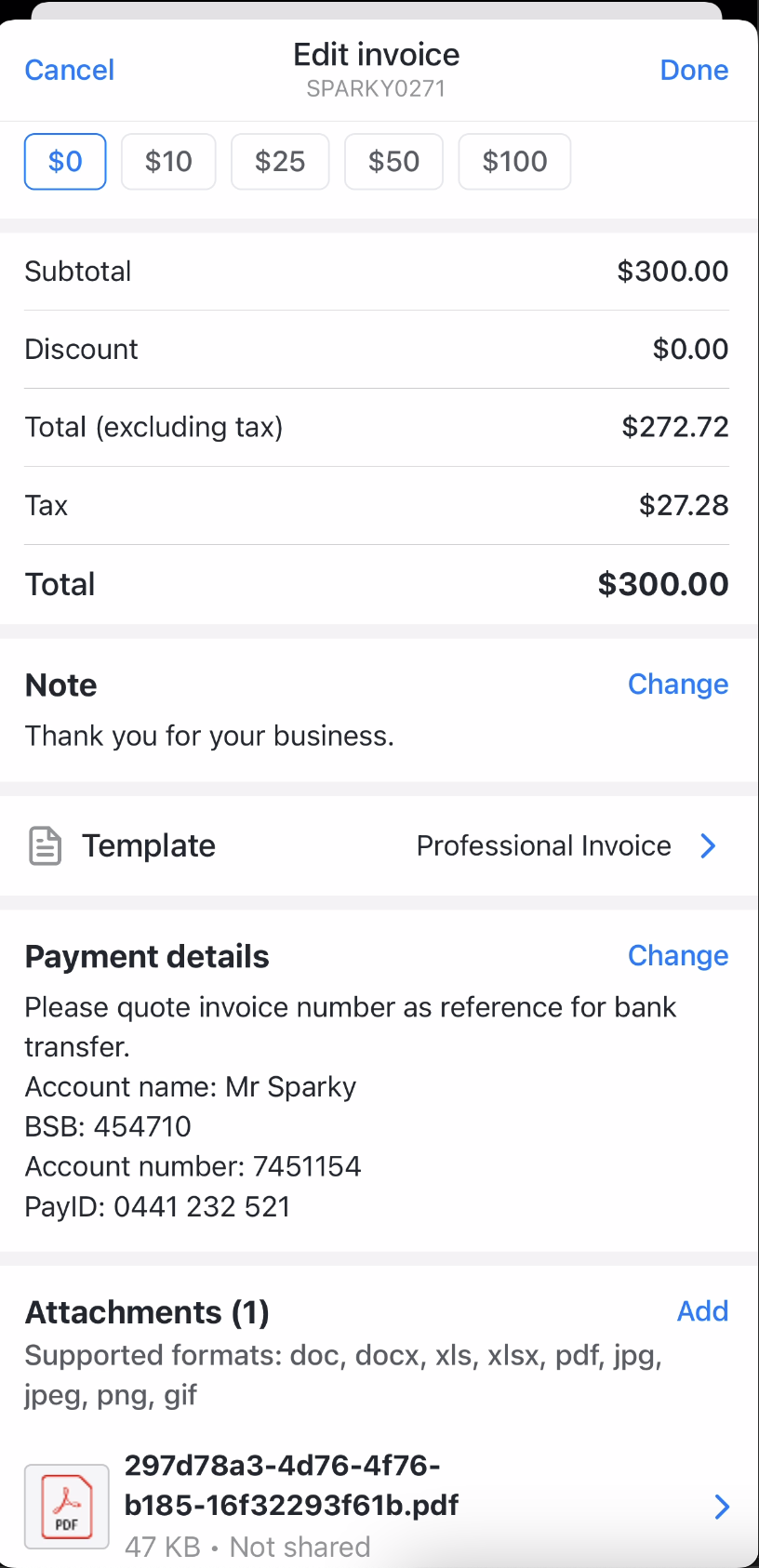Tap the Discount row
Viewport: 759px width, 1568px height.
[376, 350]
